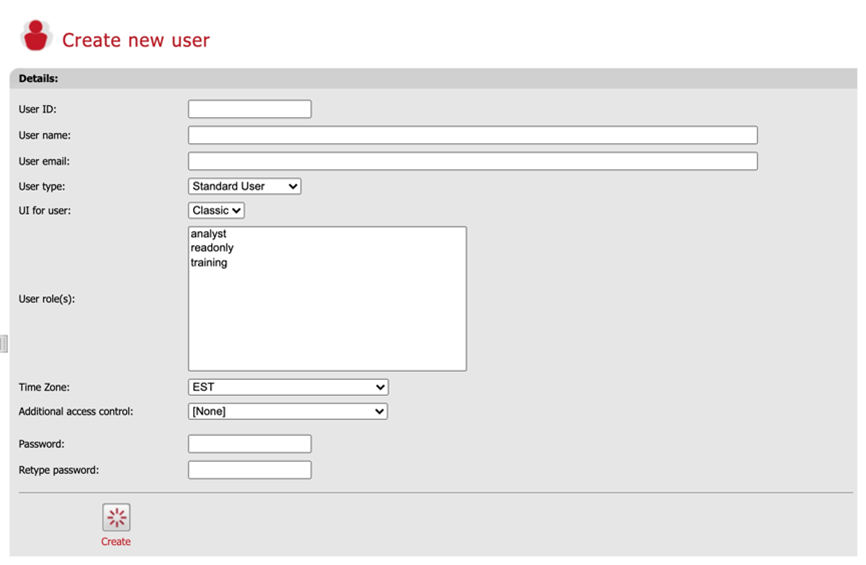Viewport: 866px width, 565px height.
Task: Click the red user avatar icon
Action: point(36,36)
